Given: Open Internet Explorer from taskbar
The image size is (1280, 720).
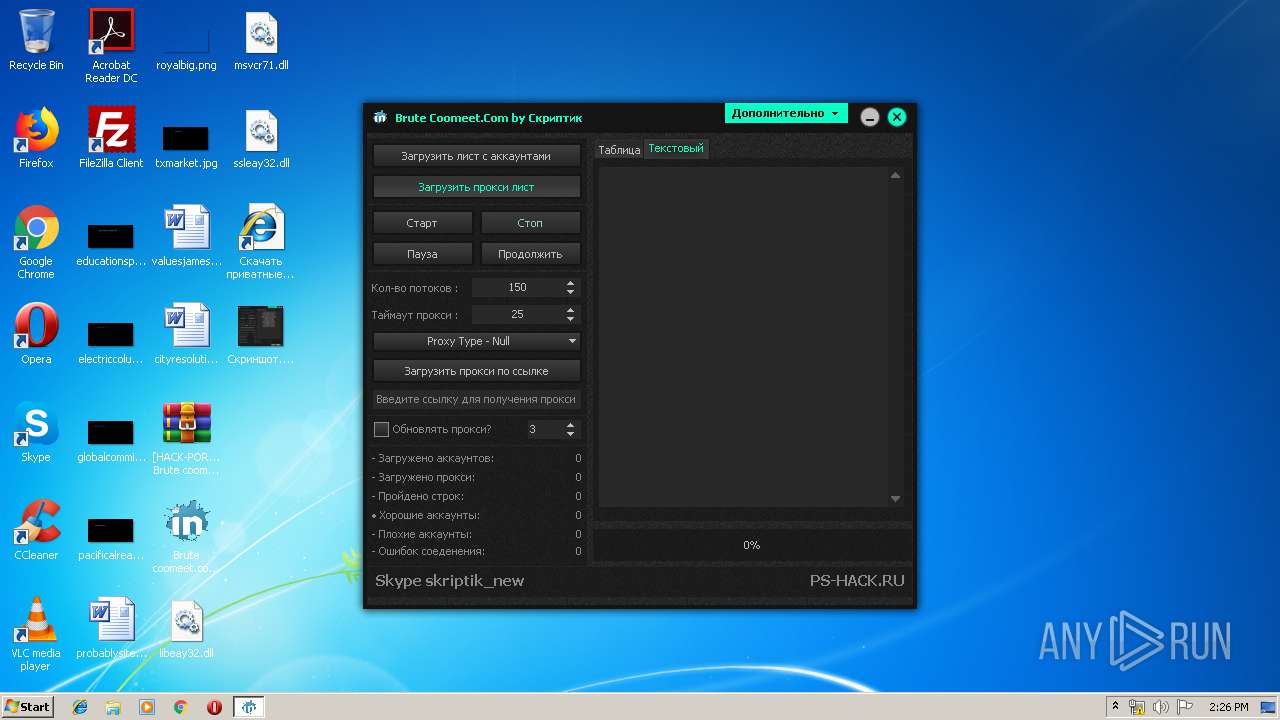Looking at the screenshot, I should click(80, 707).
